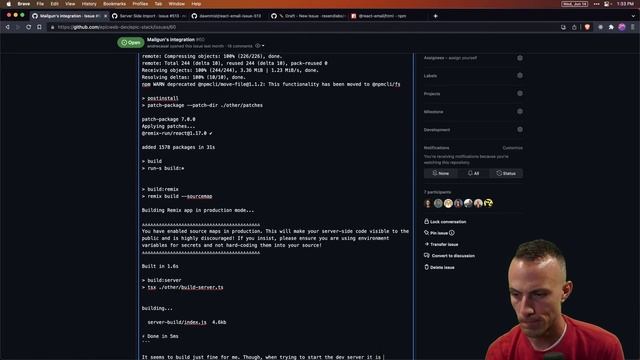Open the Edit menu

tap(54, 4)
